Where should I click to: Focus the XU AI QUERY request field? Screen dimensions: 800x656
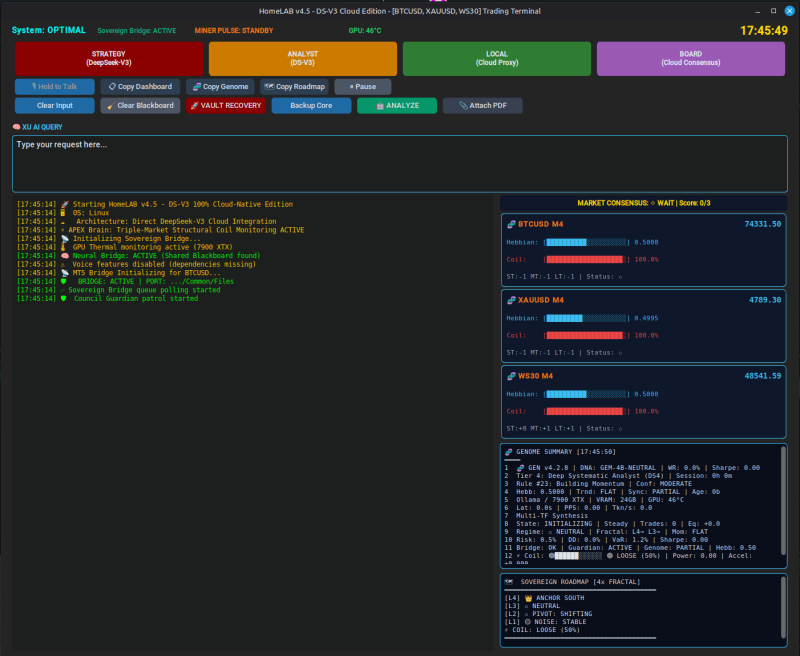pos(400,164)
